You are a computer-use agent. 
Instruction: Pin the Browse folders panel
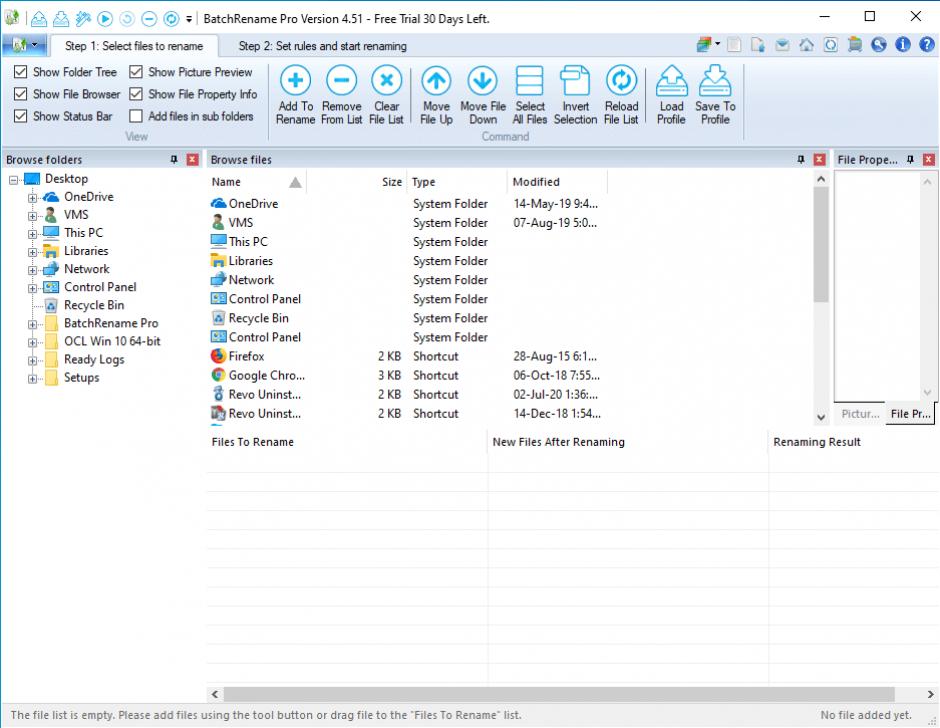click(174, 160)
